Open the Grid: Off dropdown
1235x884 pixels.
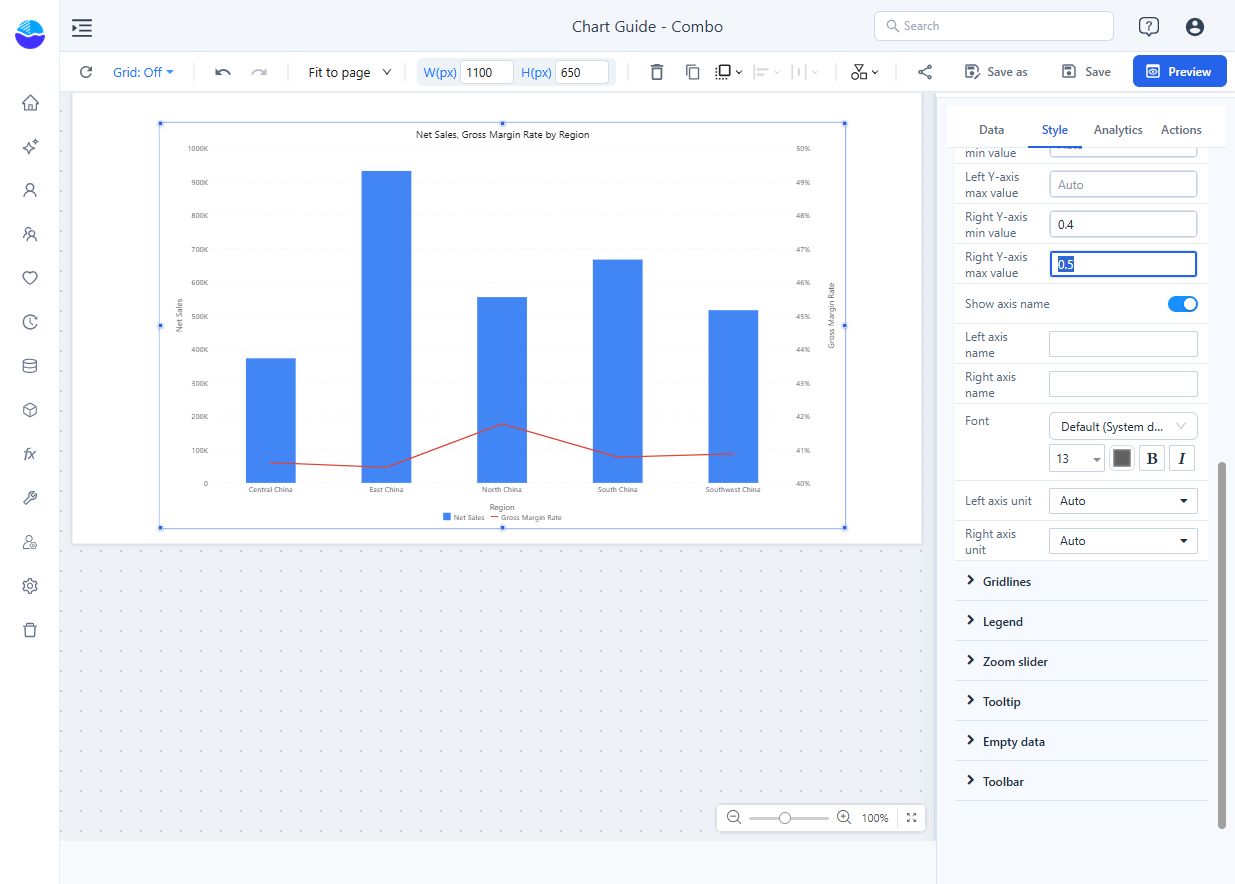[143, 72]
